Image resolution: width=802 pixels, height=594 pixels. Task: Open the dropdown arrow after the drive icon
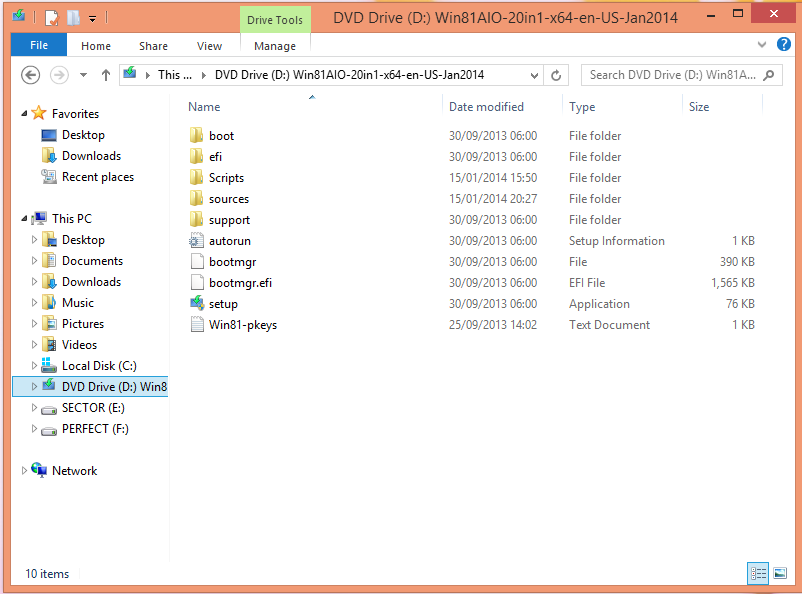point(147,75)
